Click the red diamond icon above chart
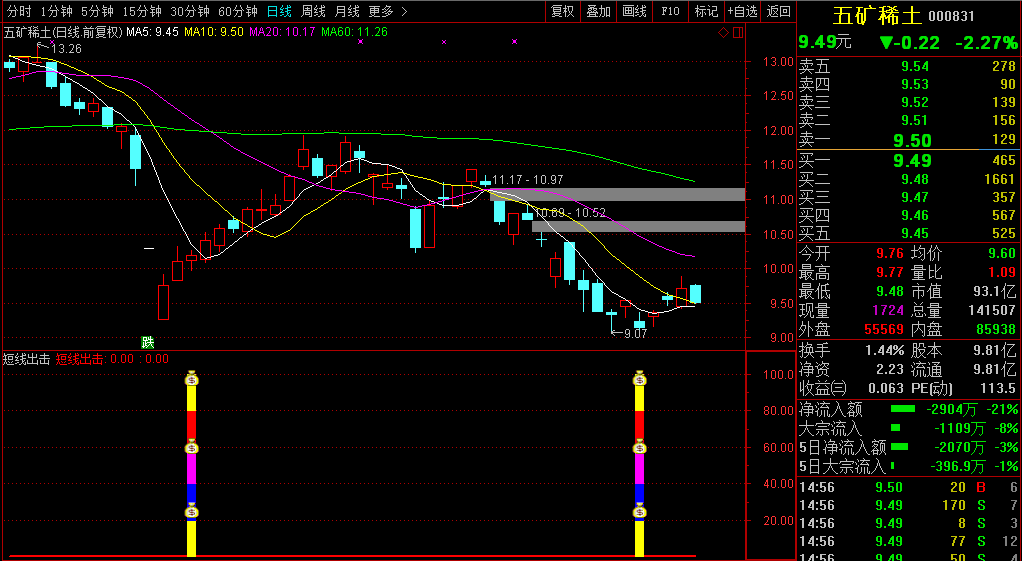Image resolution: width=1022 pixels, height=561 pixels. click(x=723, y=32)
